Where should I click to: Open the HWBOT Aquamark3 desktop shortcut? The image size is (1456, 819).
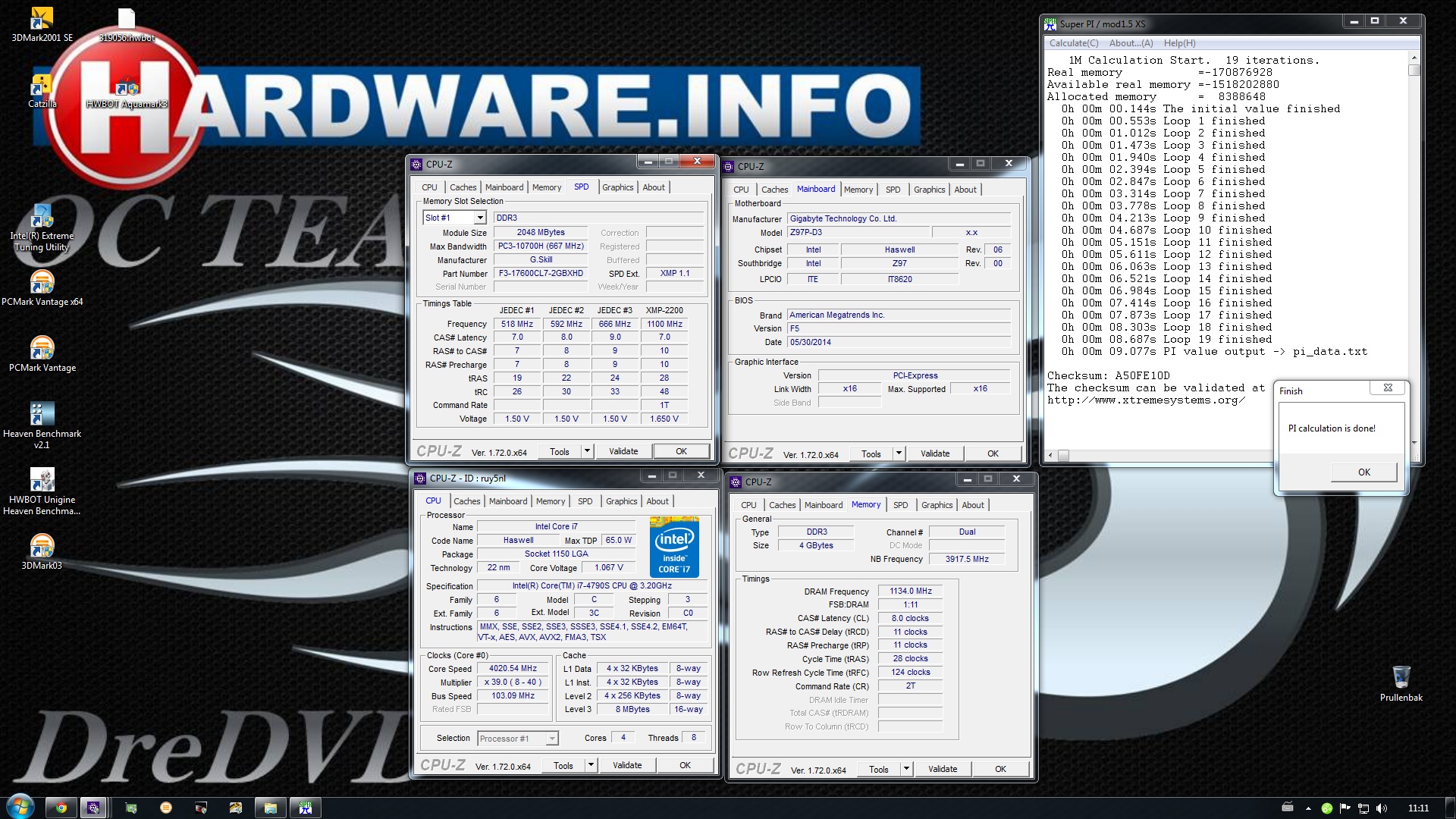127,93
